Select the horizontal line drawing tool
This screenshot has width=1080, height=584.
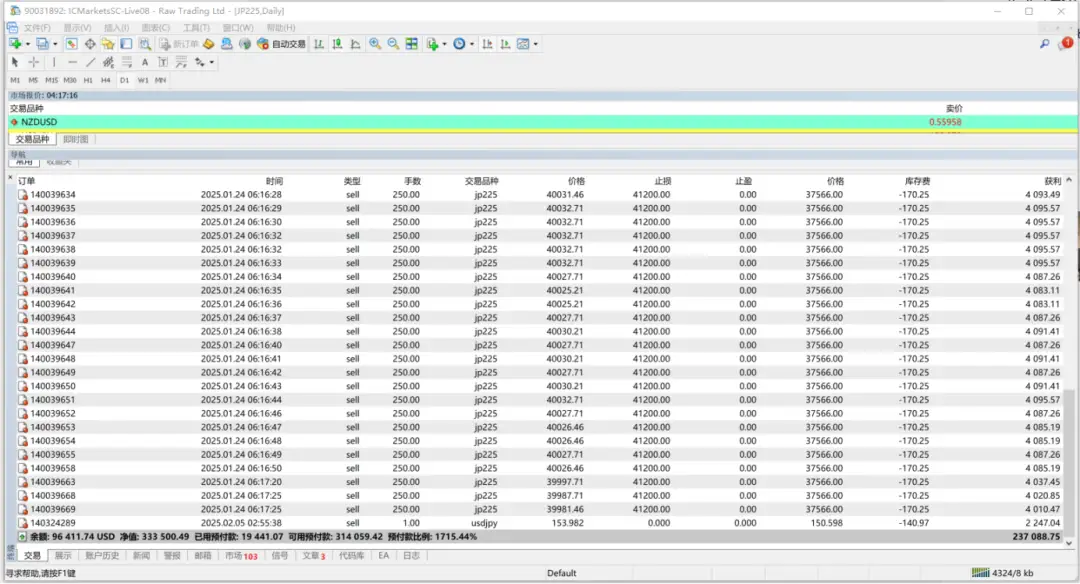[72, 62]
